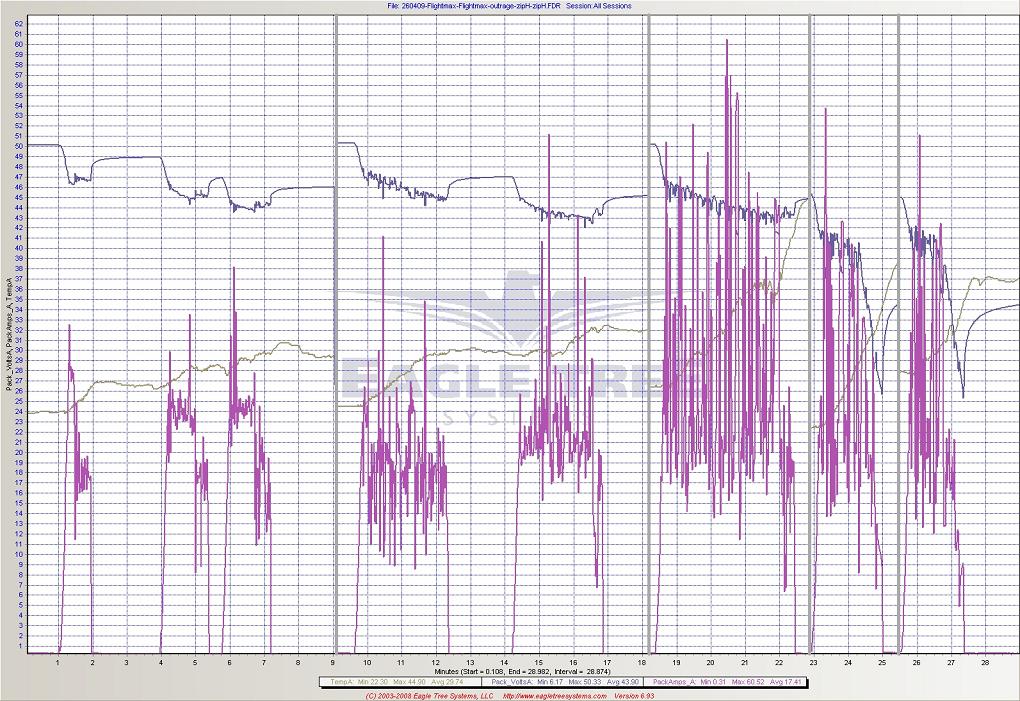Viewport: 1020px width, 701px height.
Task: Click the vertical axis label Pack_VoltsA, PackAmps_A, TempA
Action: click(8, 335)
